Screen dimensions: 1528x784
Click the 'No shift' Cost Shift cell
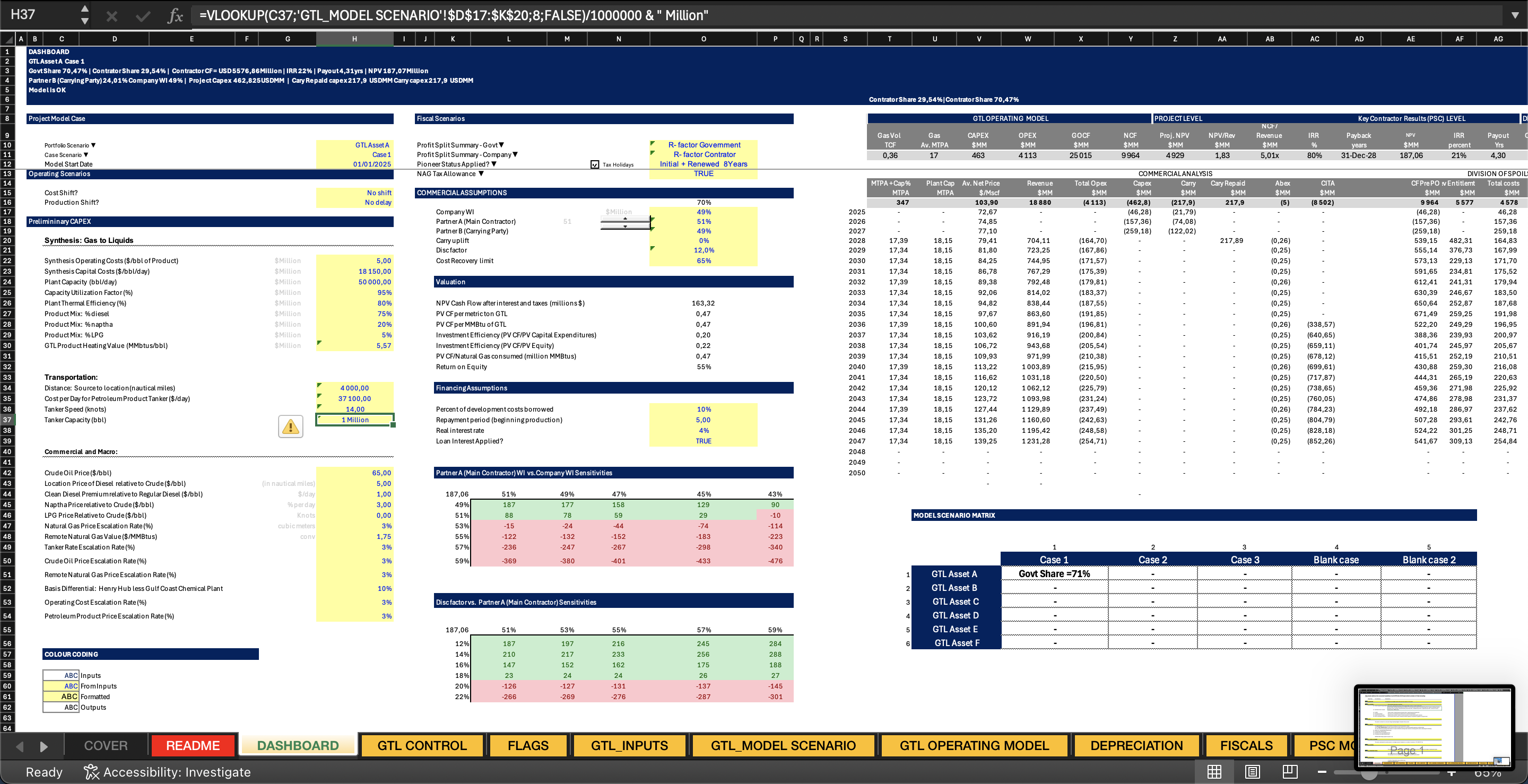point(354,193)
